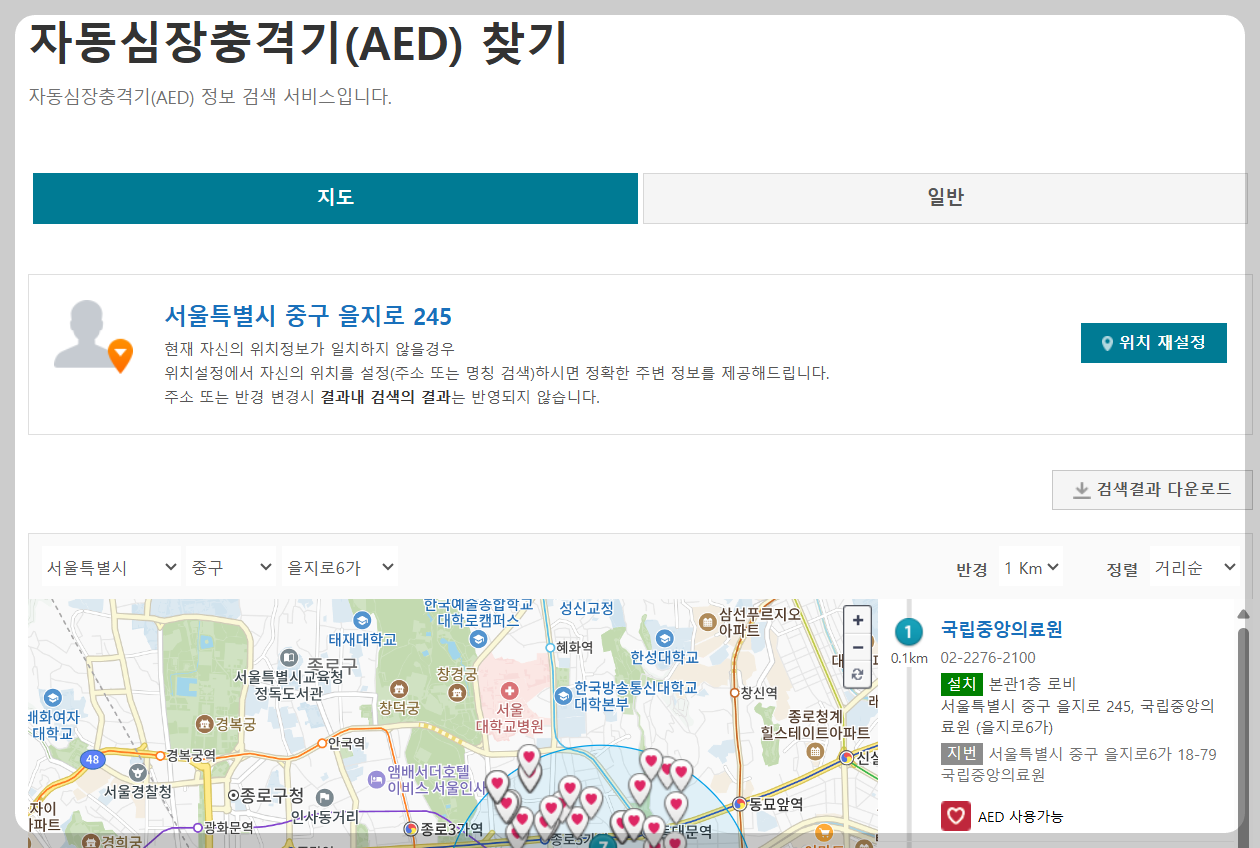Open the 국립중앙의료원 result link
This screenshot has width=1260, height=848.
pos(1002,629)
